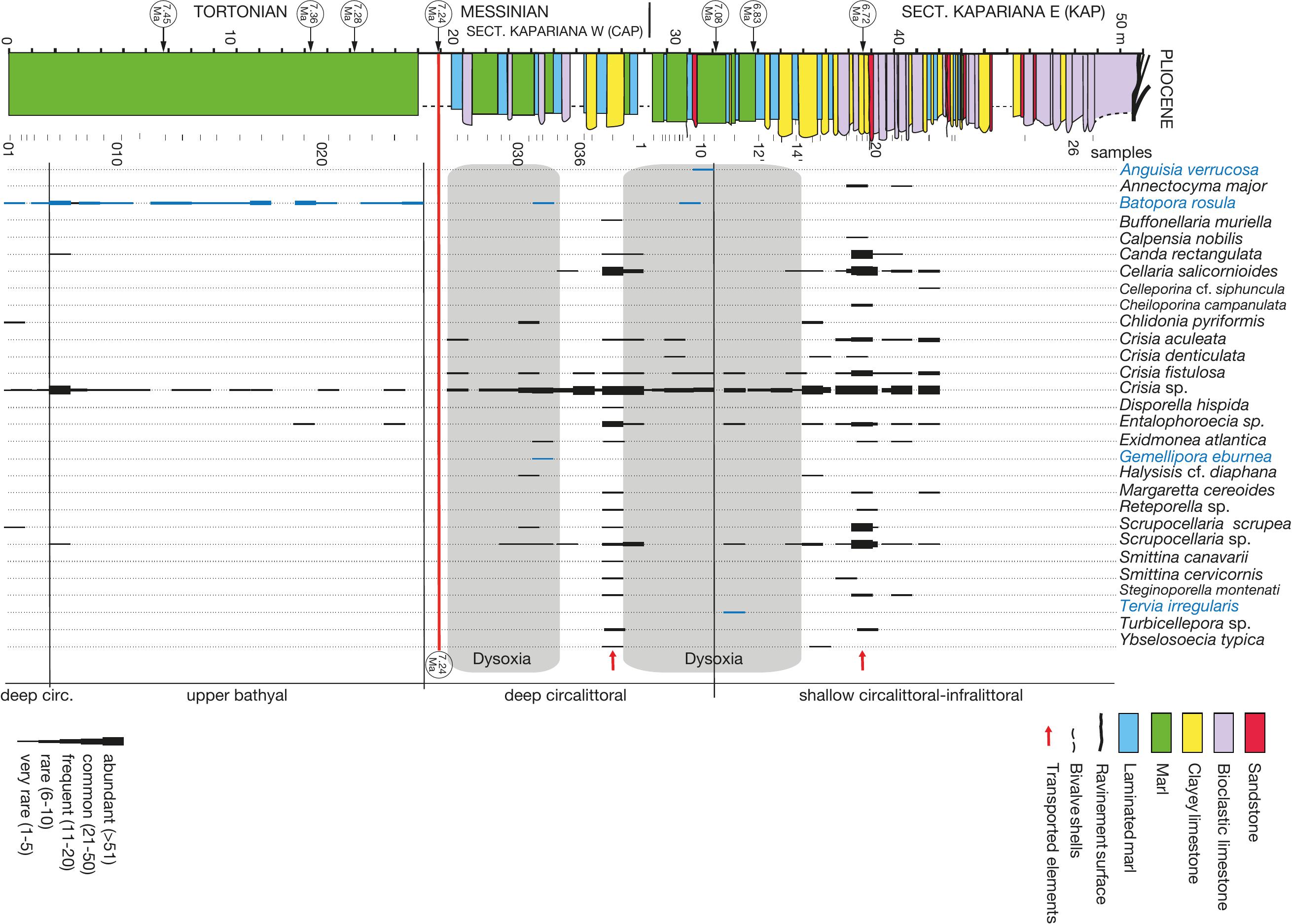Click the 7.08 Ma circled age marker

click(715, 14)
